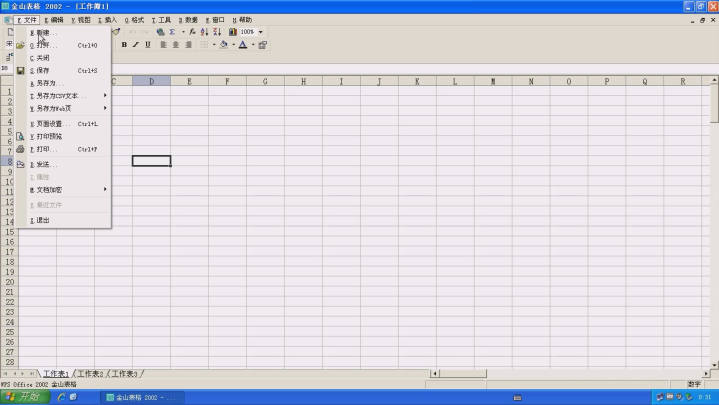719x405 pixels.
Task: Click the 金山表格 2002 taskbar button
Action: click(x=143, y=397)
